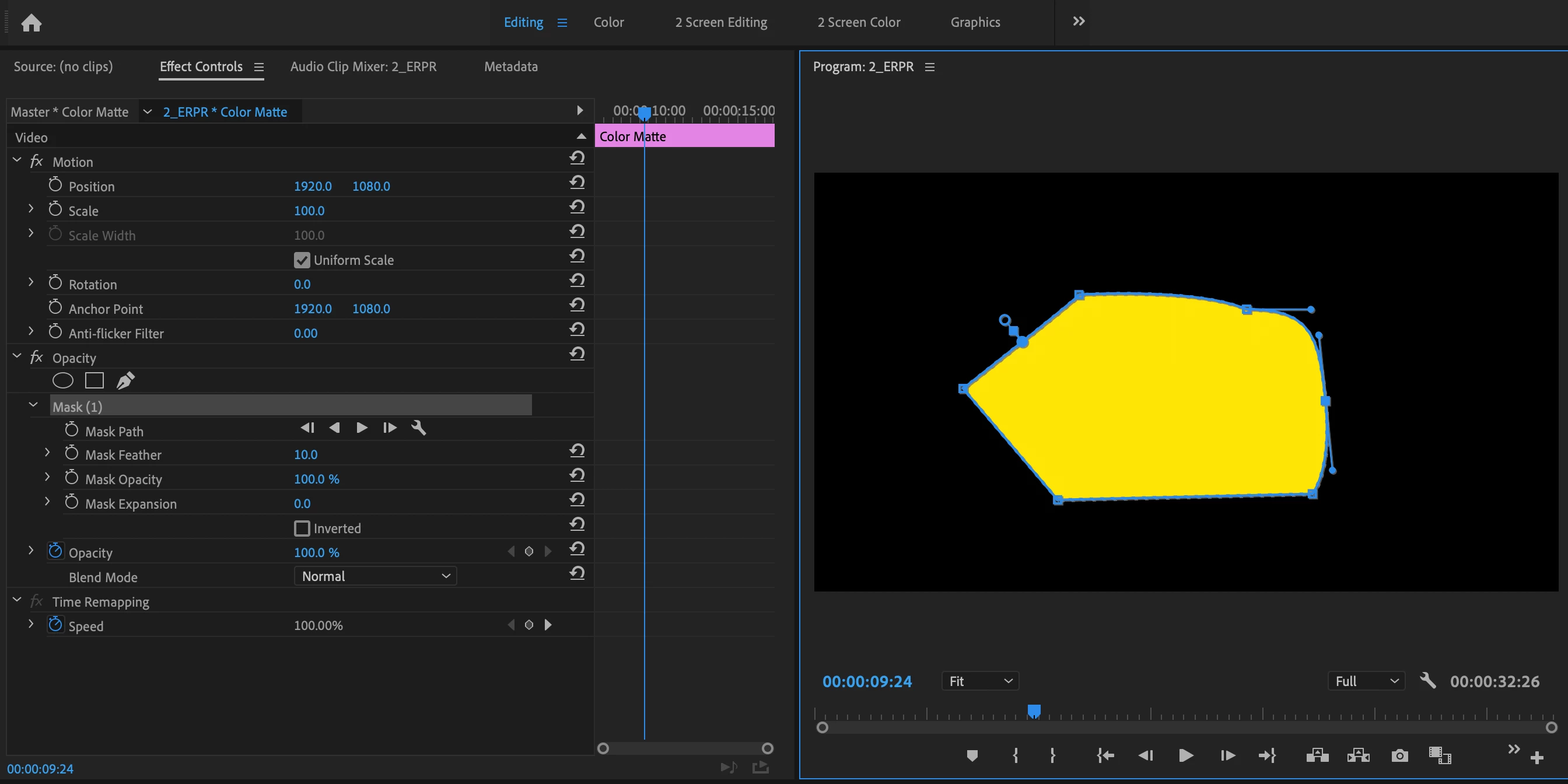The height and width of the screenshot is (784, 1568).
Task: Track selected mask forward
Action: [362, 428]
